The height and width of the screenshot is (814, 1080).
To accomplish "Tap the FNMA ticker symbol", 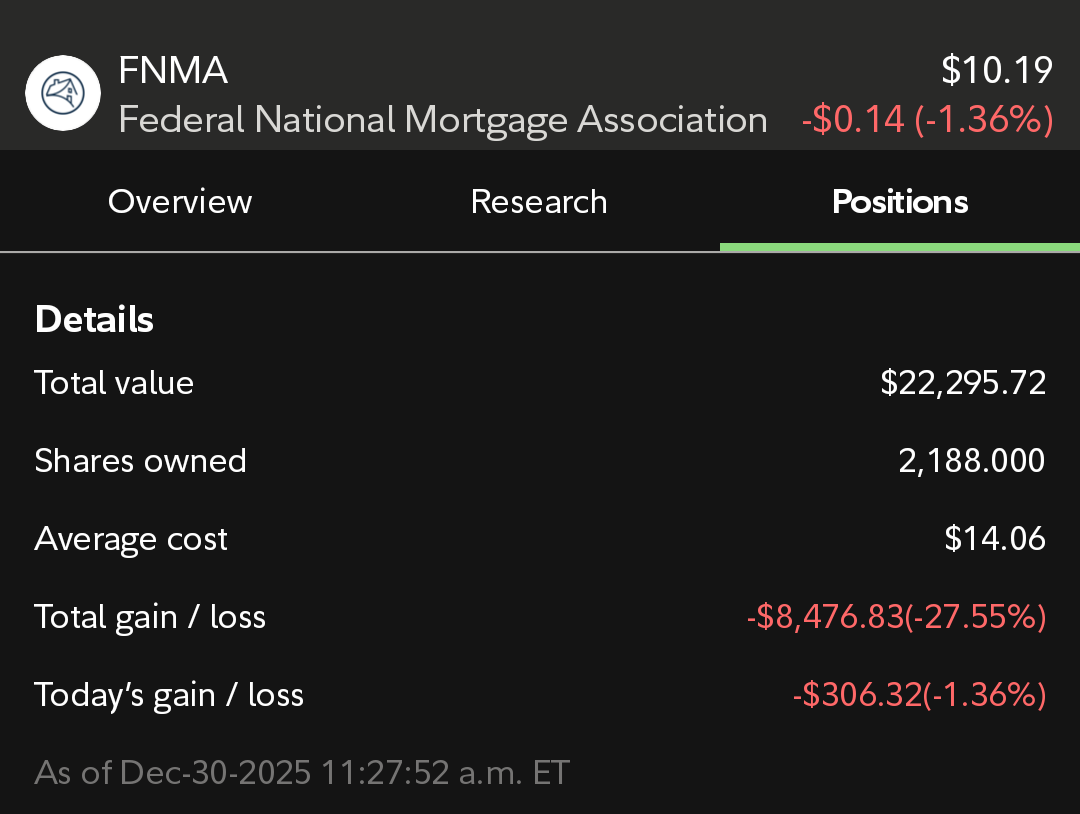I will (x=173, y=71).
